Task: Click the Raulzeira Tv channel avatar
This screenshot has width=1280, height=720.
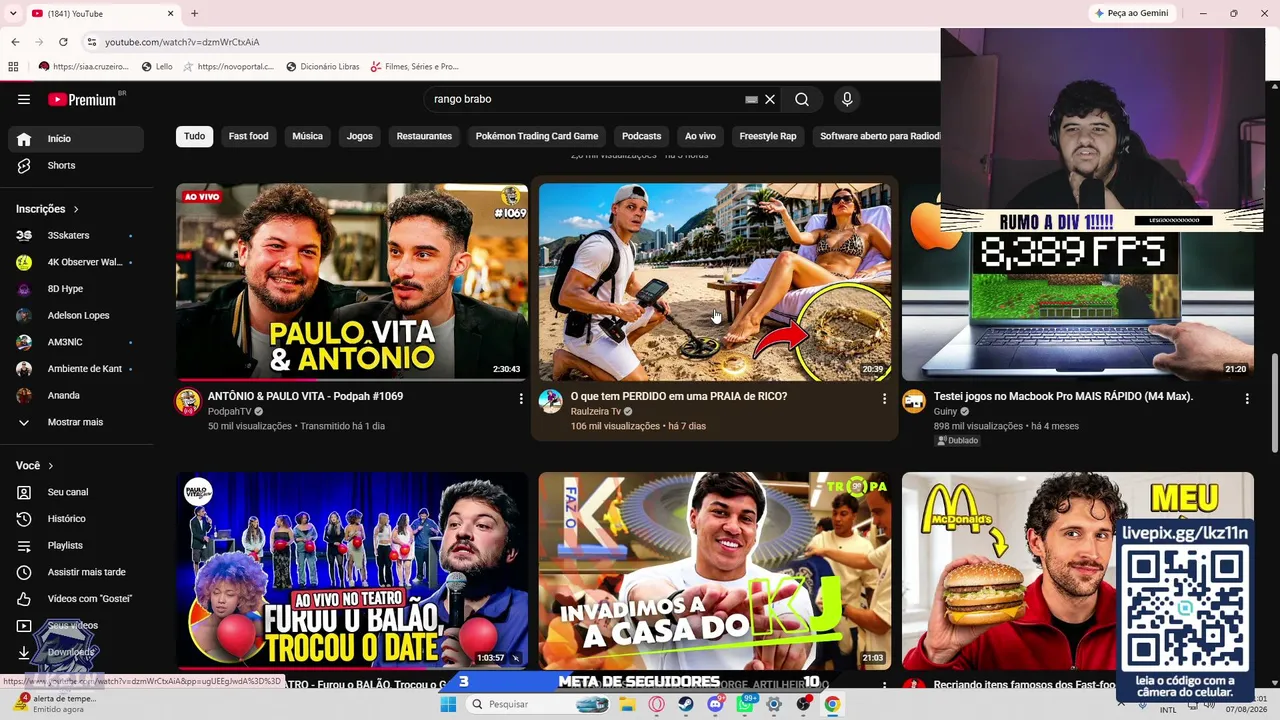Action: pos(551,402)
